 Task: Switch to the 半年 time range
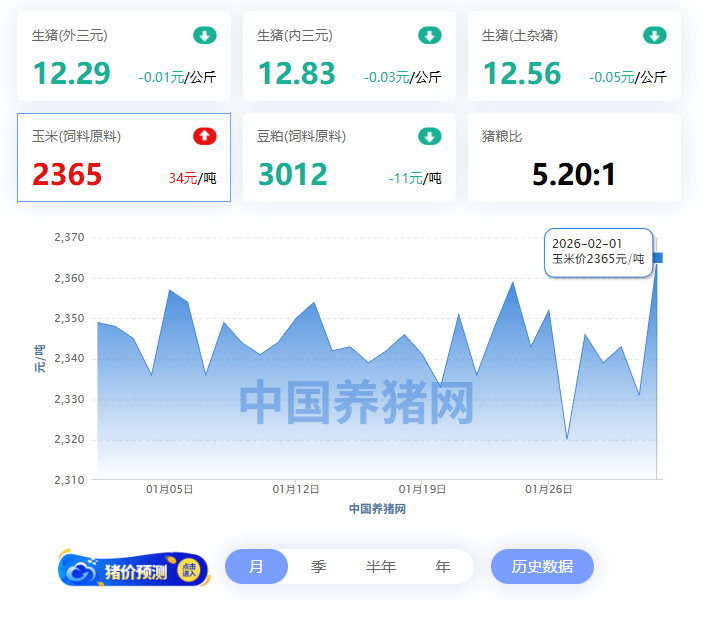click(380, 566)
